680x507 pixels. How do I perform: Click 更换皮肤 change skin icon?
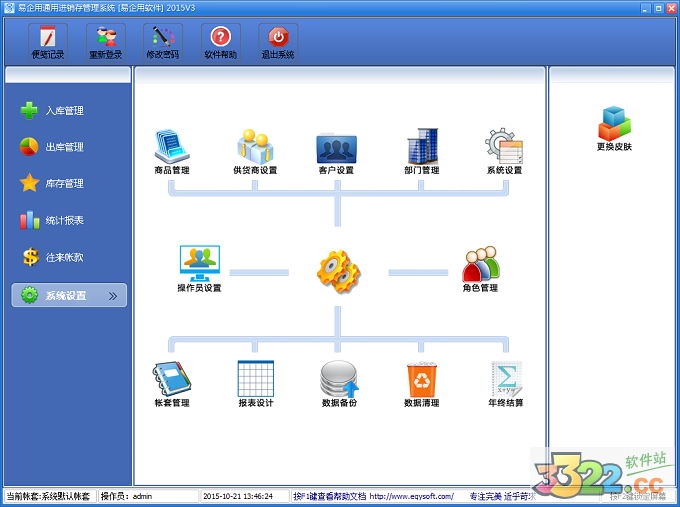click(x=614, y=128)
